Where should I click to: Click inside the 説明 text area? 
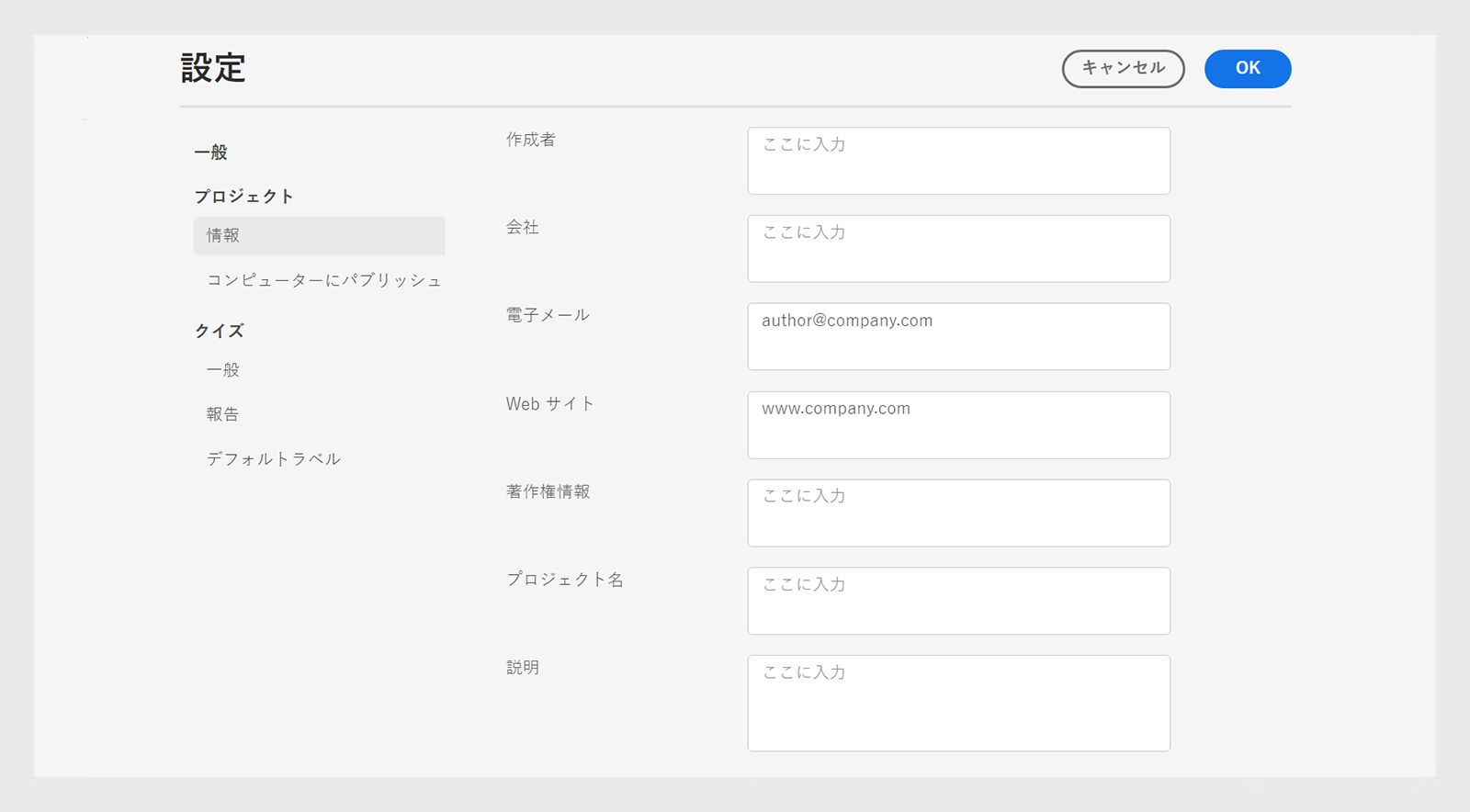[x=958, y=704]
